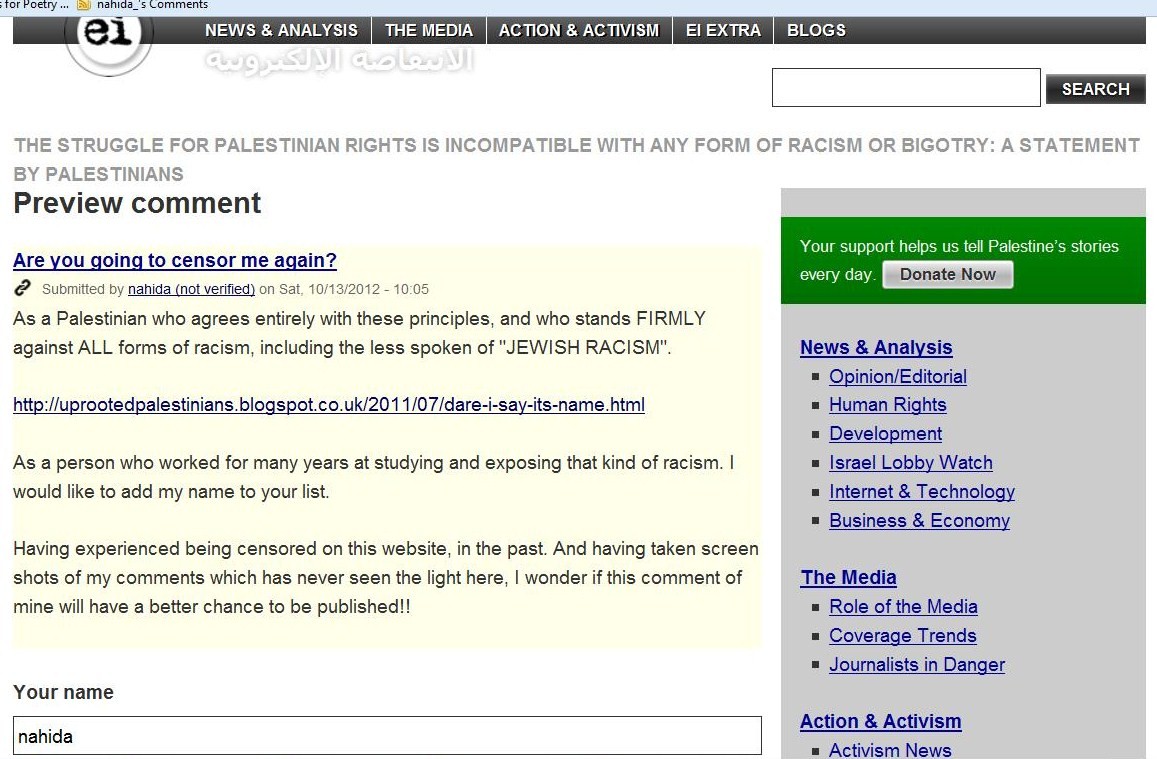Open the uprootedpalestinians blogspot URL link
1157x759 pixels.
point(329,405)
